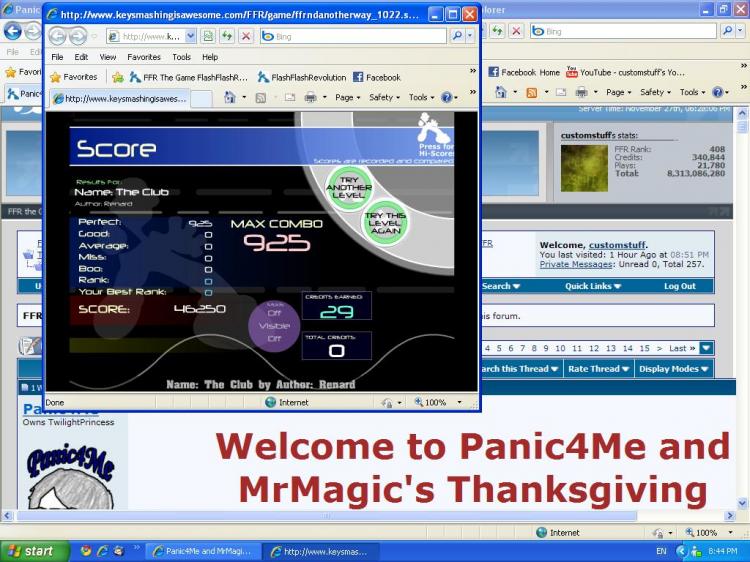Open the Display Modes dropdown
The image size is (750, 562).
click(673, 368)
